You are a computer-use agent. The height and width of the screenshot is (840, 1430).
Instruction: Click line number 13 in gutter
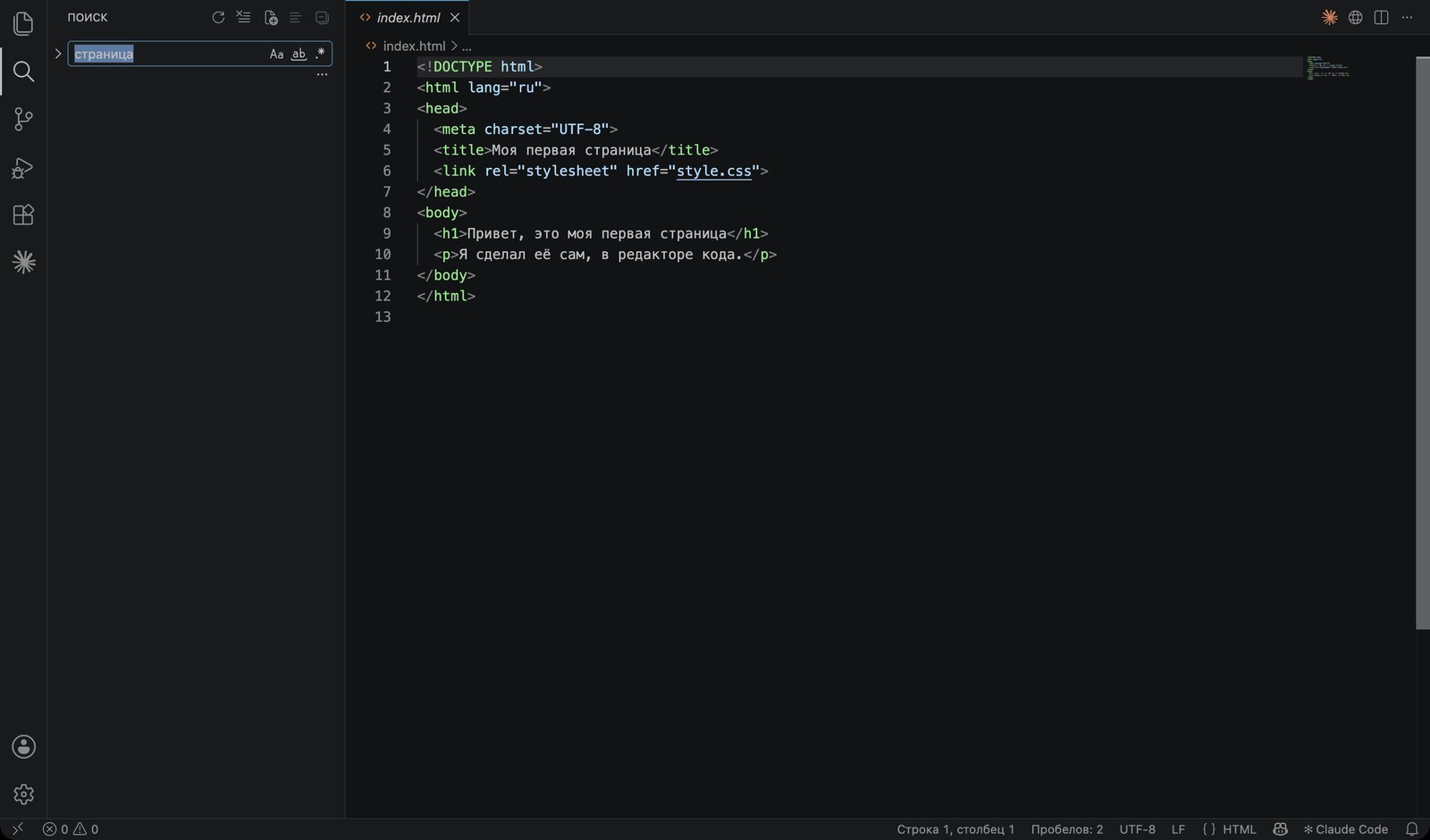383,317
